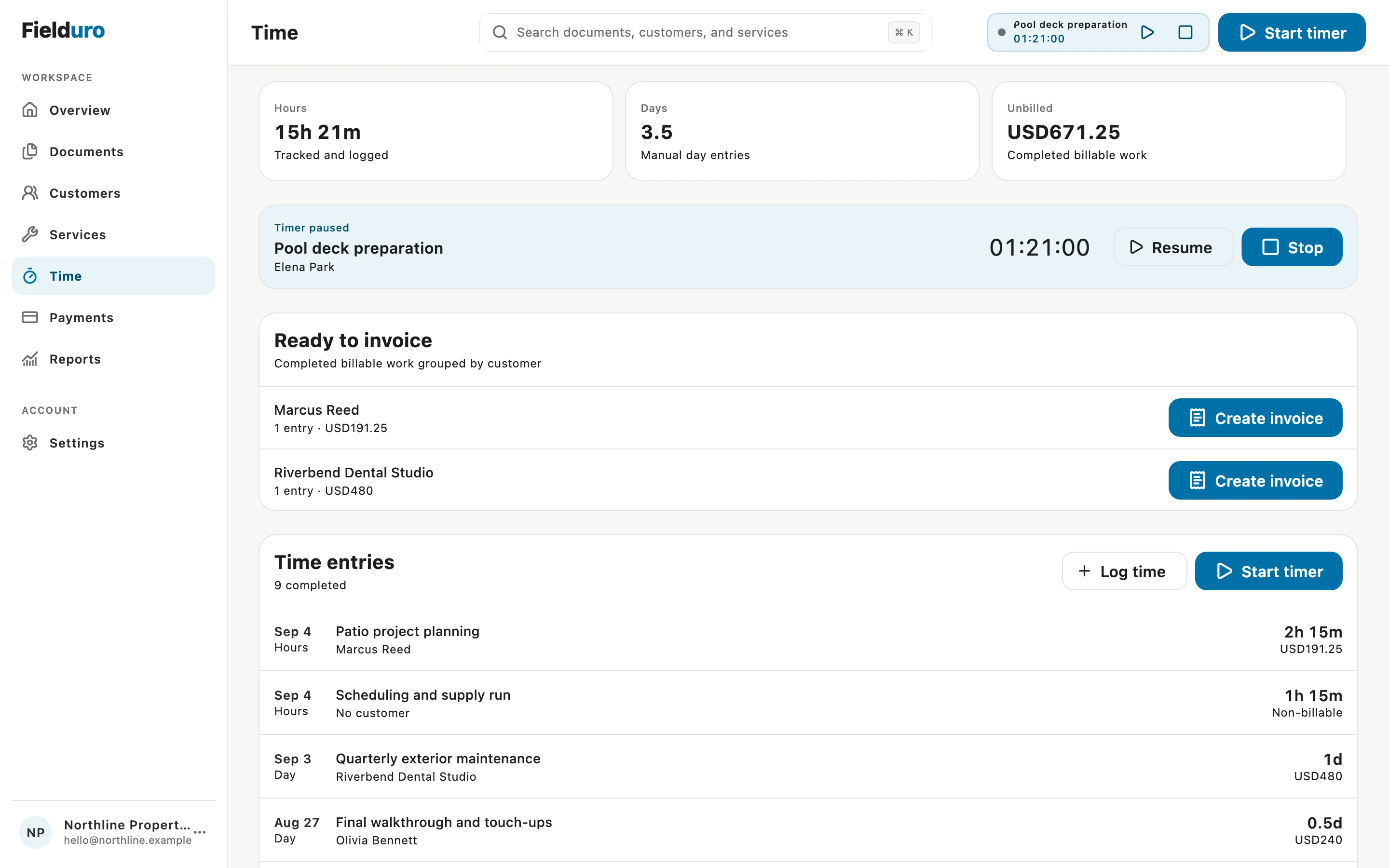Viewport: 1389px width, 868px height.
Task: Click the NP account avatar
Action: click(x=36, y=832)
